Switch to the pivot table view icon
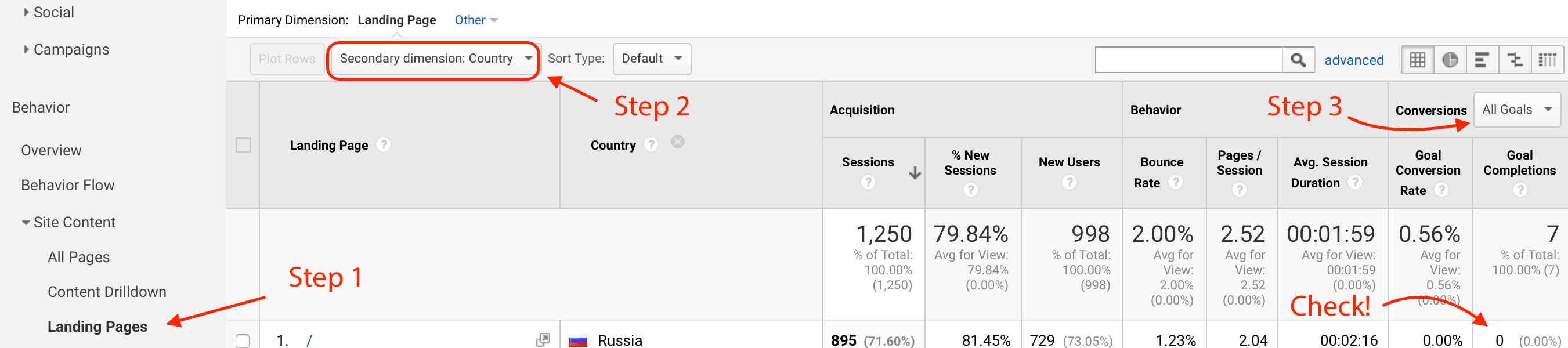 tap(1547, 60)
